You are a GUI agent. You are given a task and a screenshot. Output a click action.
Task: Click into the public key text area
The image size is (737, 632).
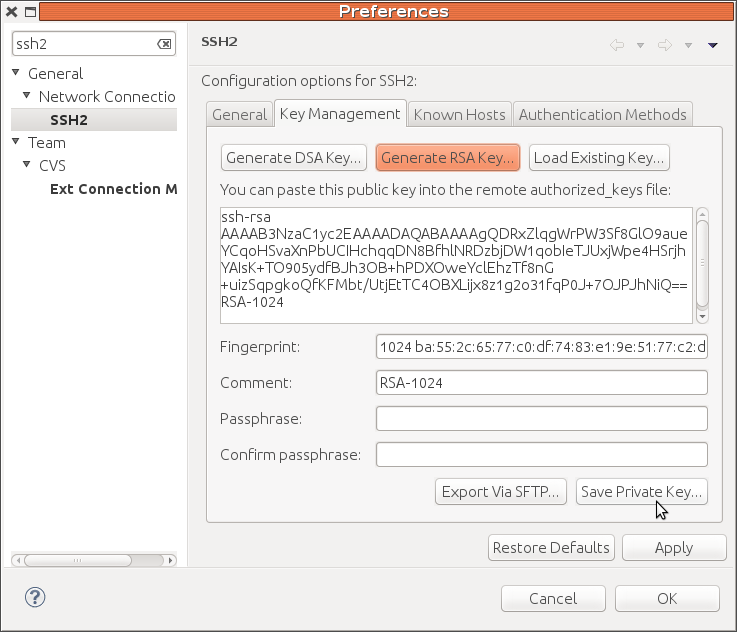tap(456, 265)
